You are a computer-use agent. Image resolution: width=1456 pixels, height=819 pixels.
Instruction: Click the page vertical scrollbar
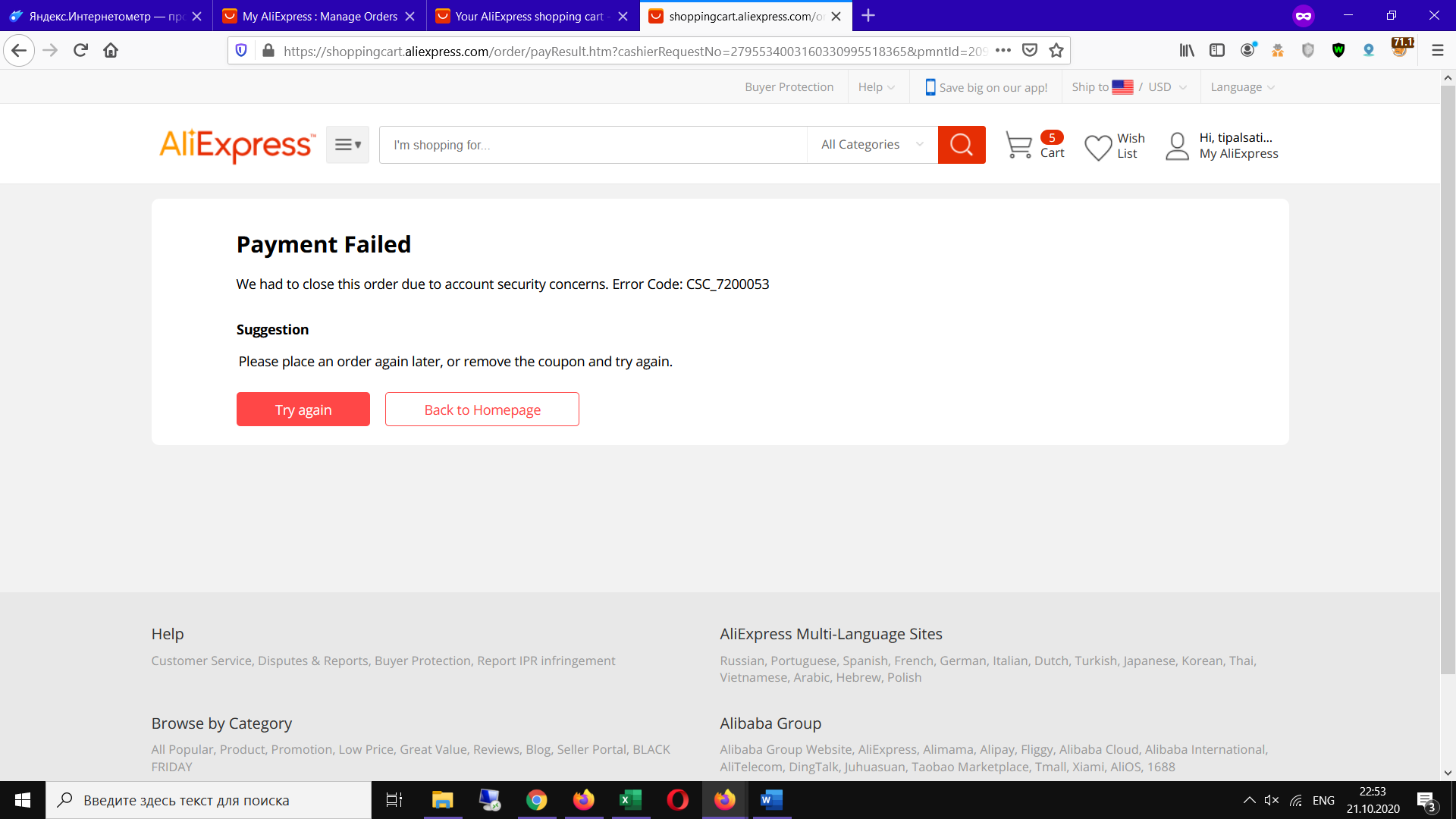(x=1448, y=379)
